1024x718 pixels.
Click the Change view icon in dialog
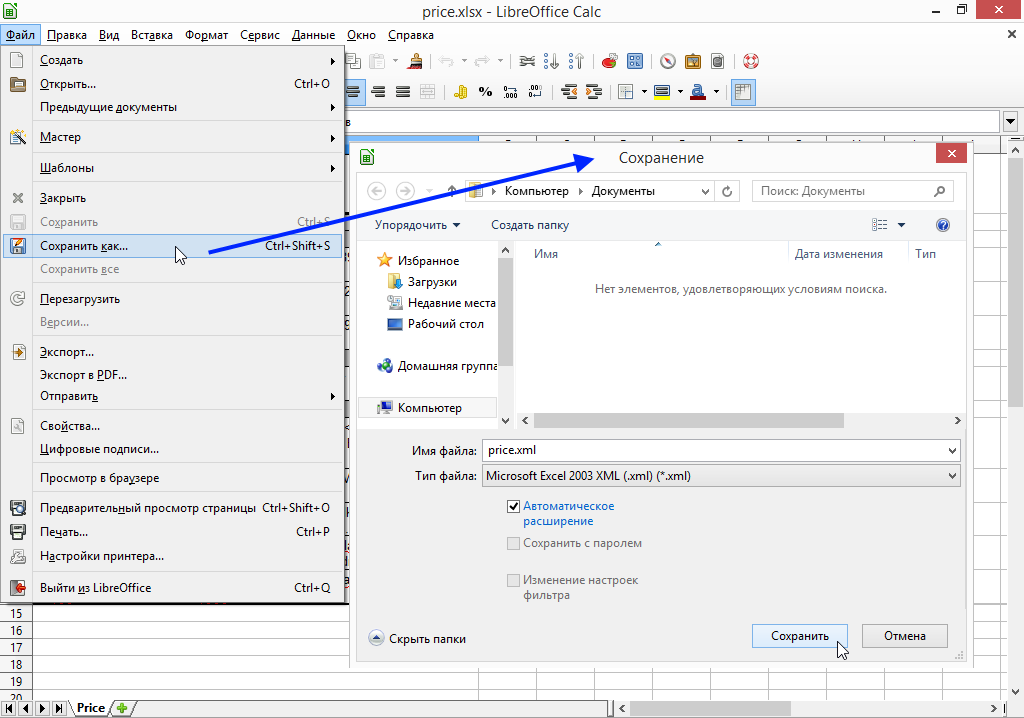point(880,225)
